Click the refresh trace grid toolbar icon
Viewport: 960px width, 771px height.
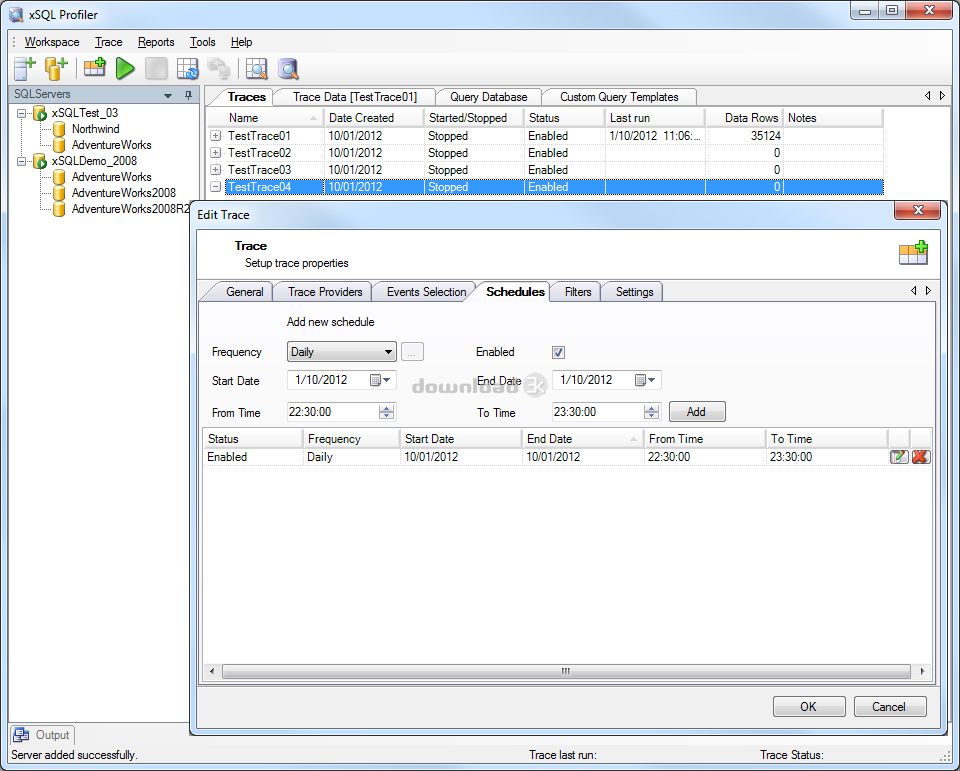(x=187, y=69)
